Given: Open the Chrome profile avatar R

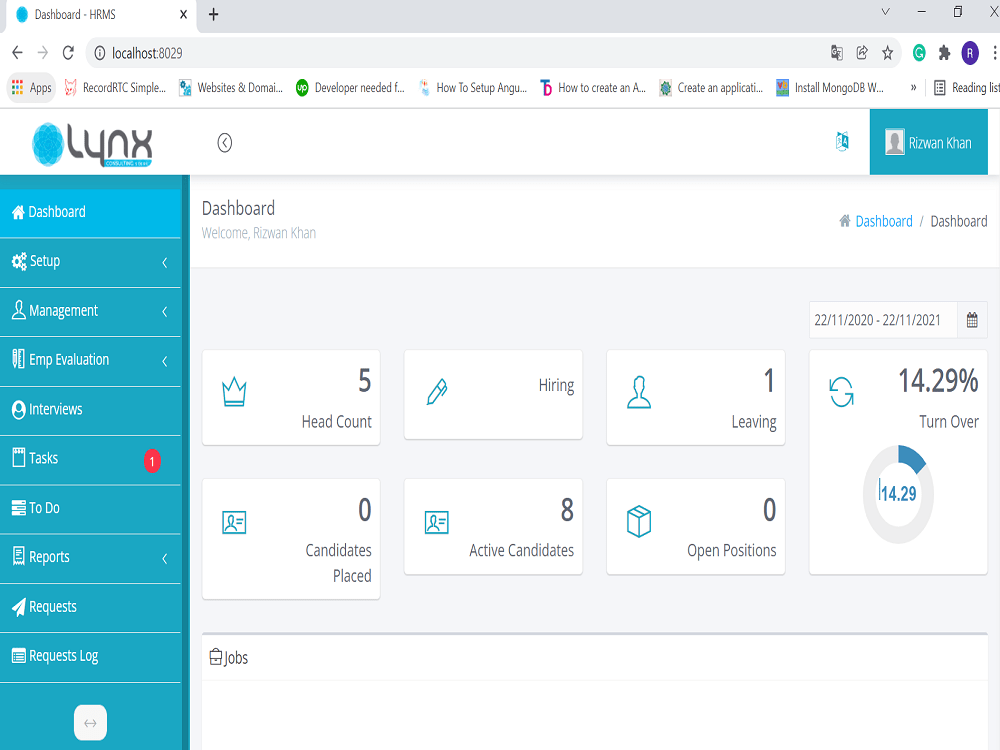Looking at the screenshot, I should point(970,53).
